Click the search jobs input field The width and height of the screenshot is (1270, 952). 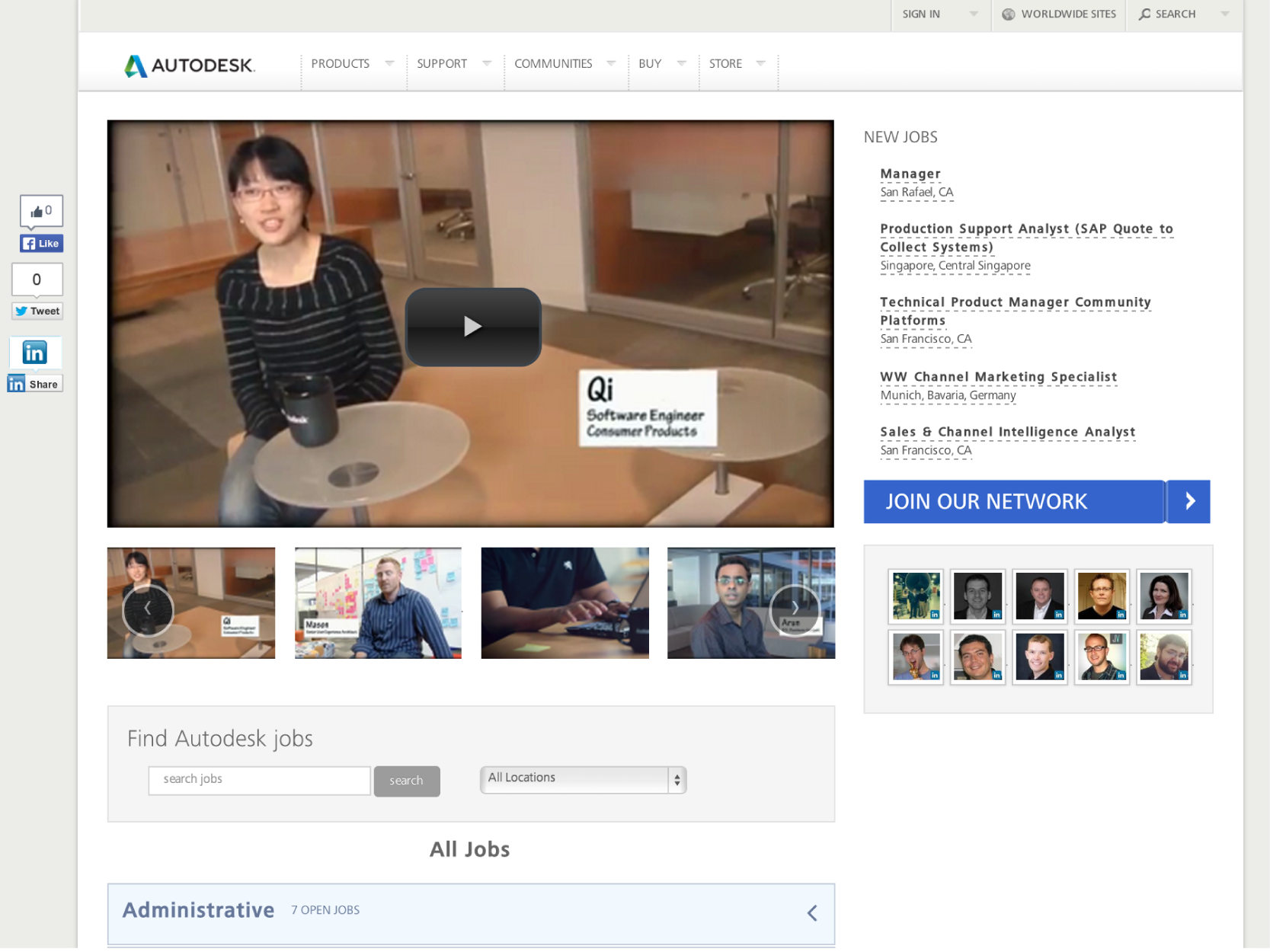coord(259,781)
